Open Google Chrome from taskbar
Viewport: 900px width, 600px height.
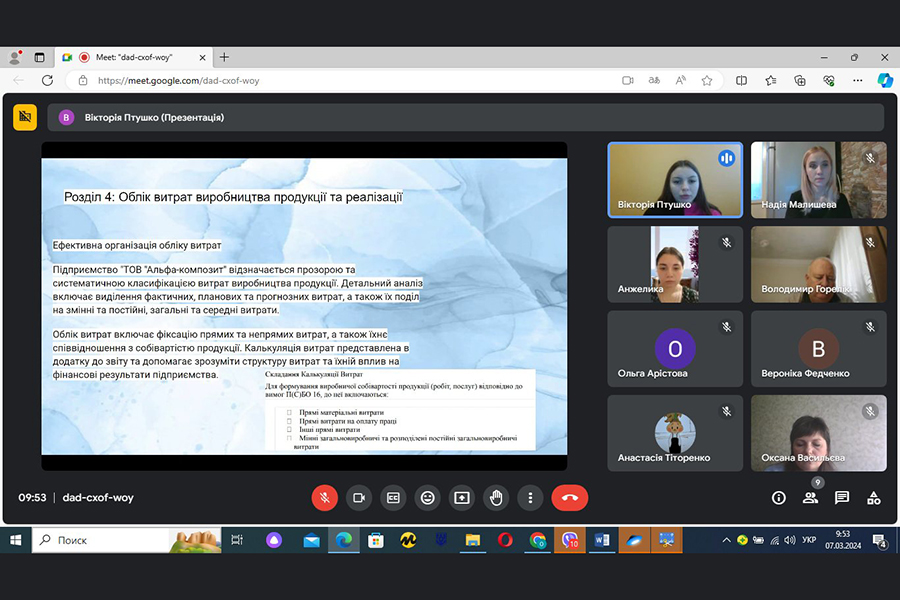pyautogui.click(x=538, y=540)
